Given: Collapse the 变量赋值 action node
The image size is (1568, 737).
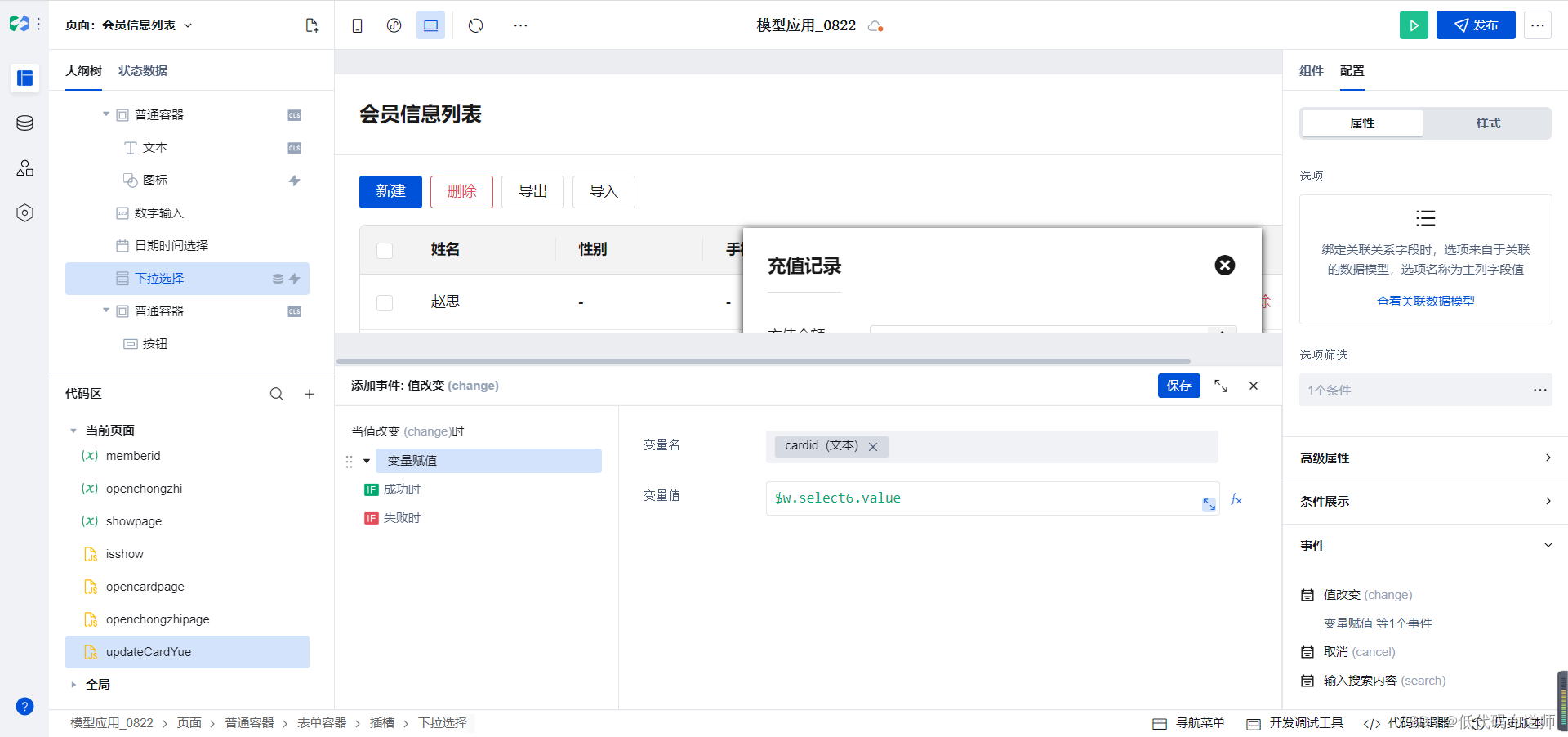Looking at the screenshot, I should click(367, 461).
